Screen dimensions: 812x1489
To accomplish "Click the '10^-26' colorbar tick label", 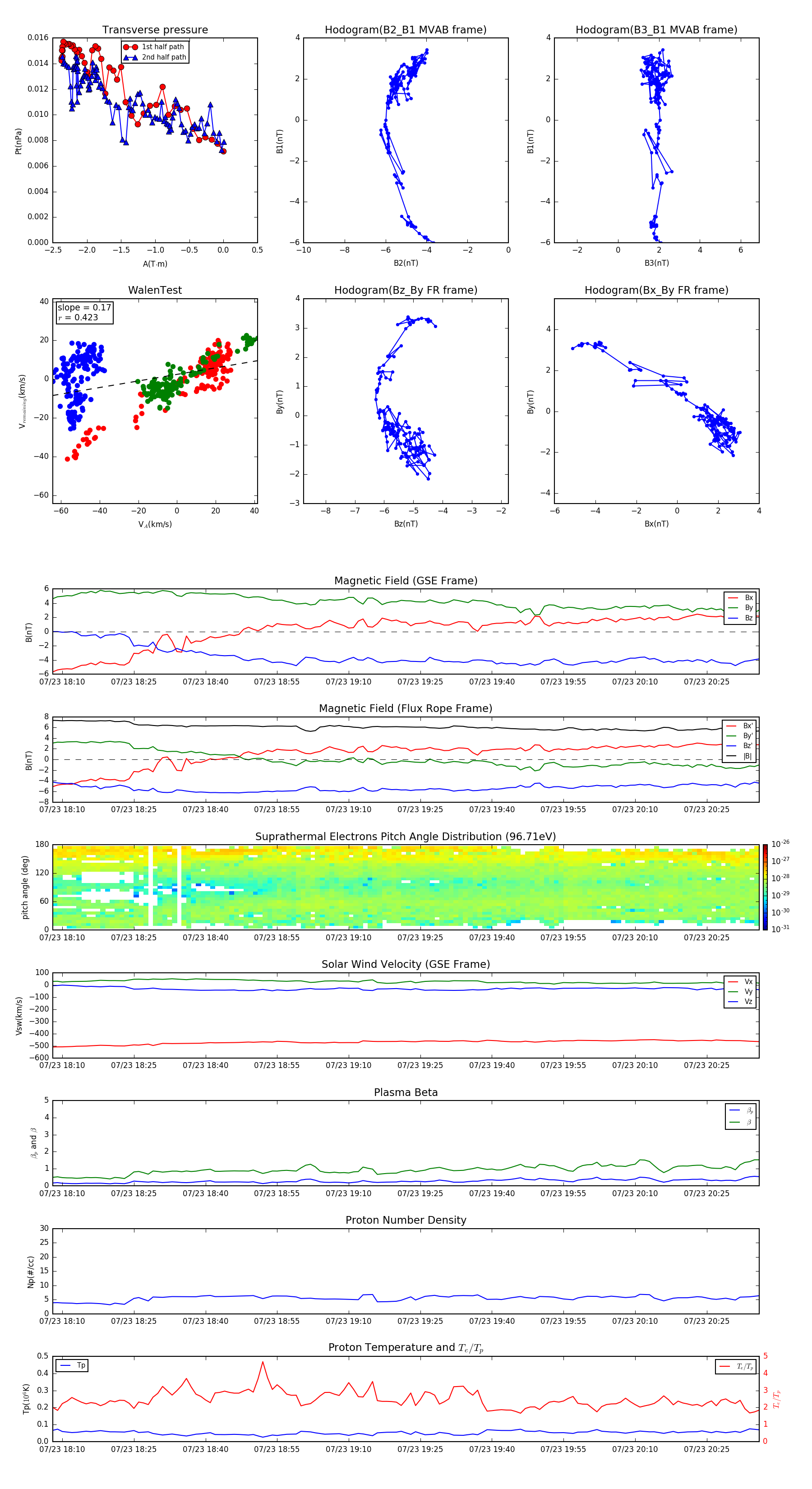I will tap(780, 844).
